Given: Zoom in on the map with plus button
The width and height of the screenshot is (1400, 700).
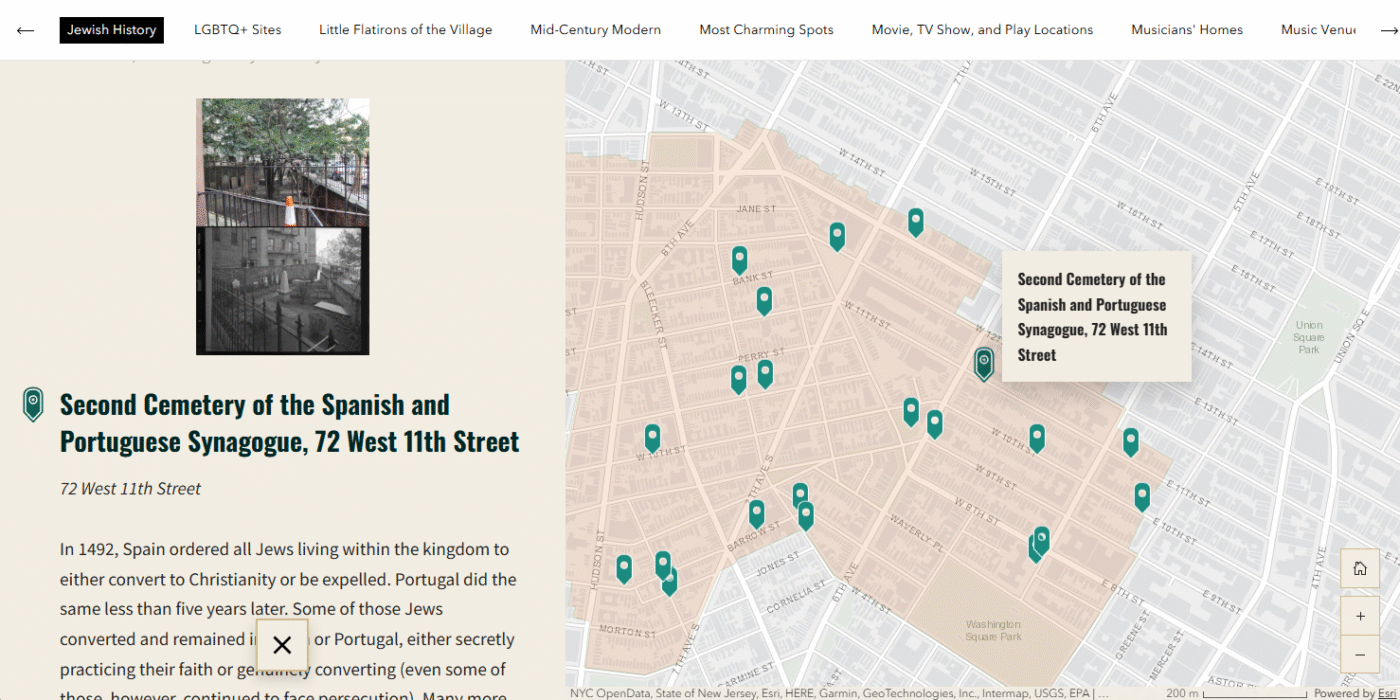Looking at the screenshot, I should point(1359,616).
